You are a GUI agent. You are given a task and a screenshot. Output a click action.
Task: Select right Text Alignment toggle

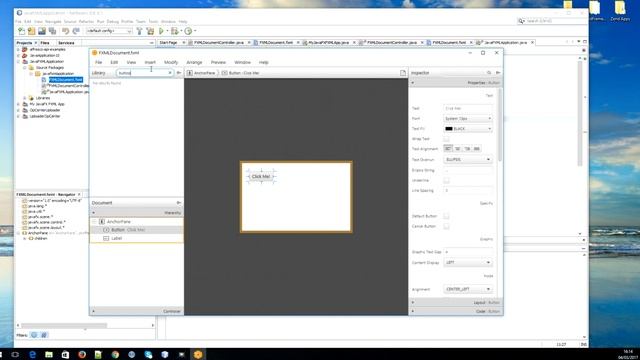[467, 149]
